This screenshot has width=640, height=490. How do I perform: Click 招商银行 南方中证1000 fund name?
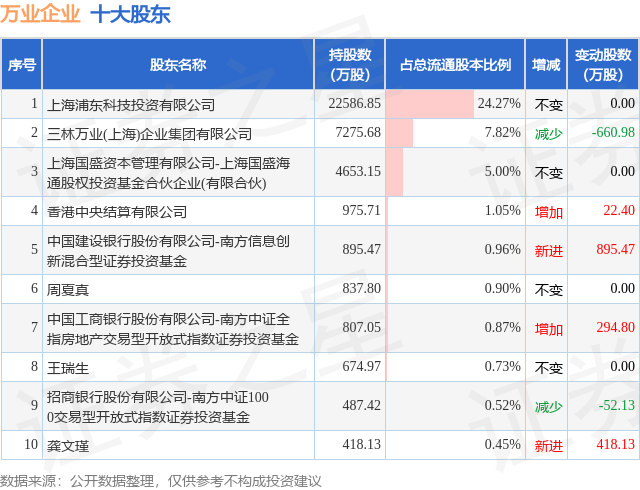coord(158,407)
